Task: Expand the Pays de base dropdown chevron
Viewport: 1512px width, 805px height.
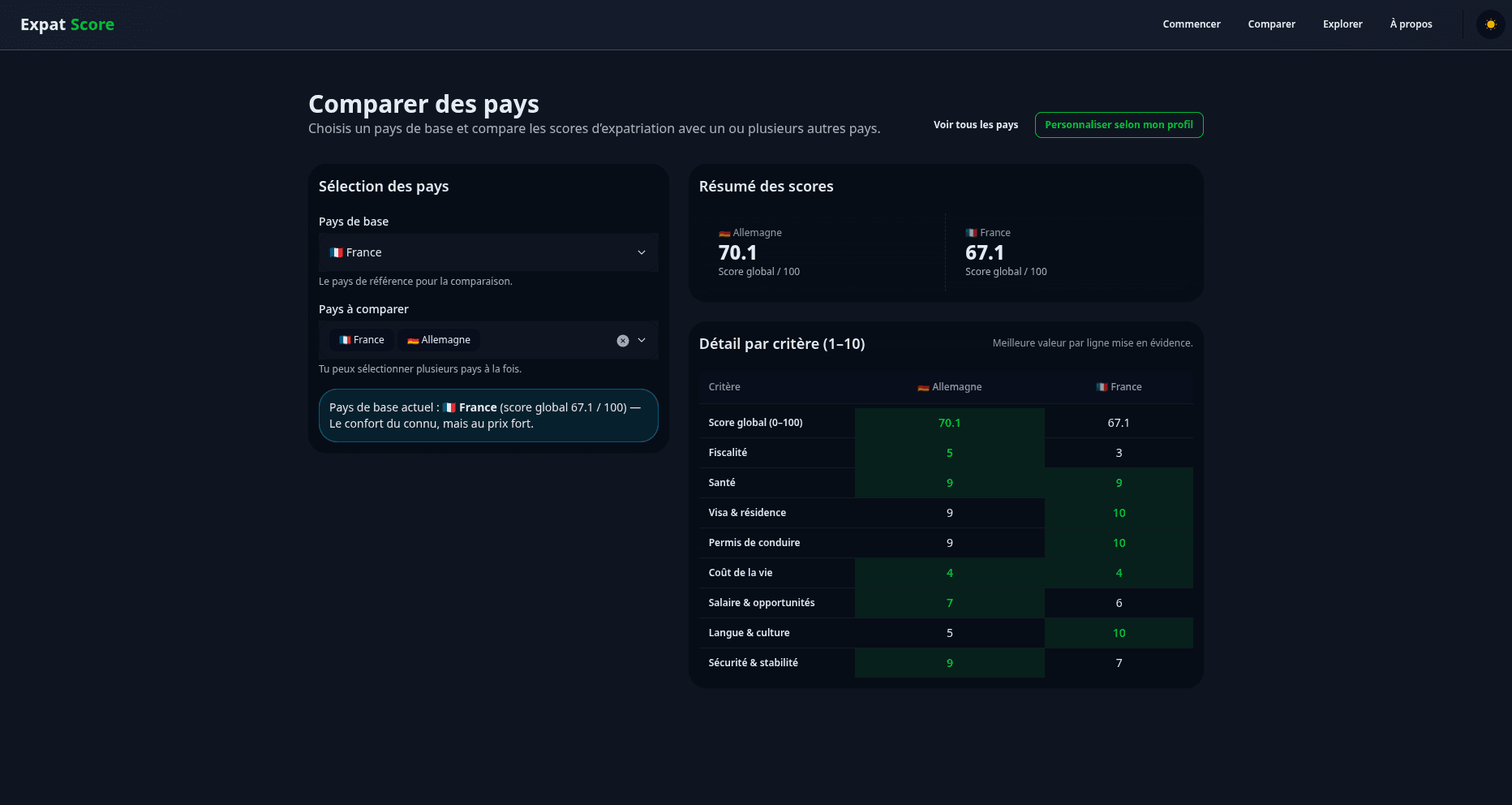Action: [x=642, y=252]
